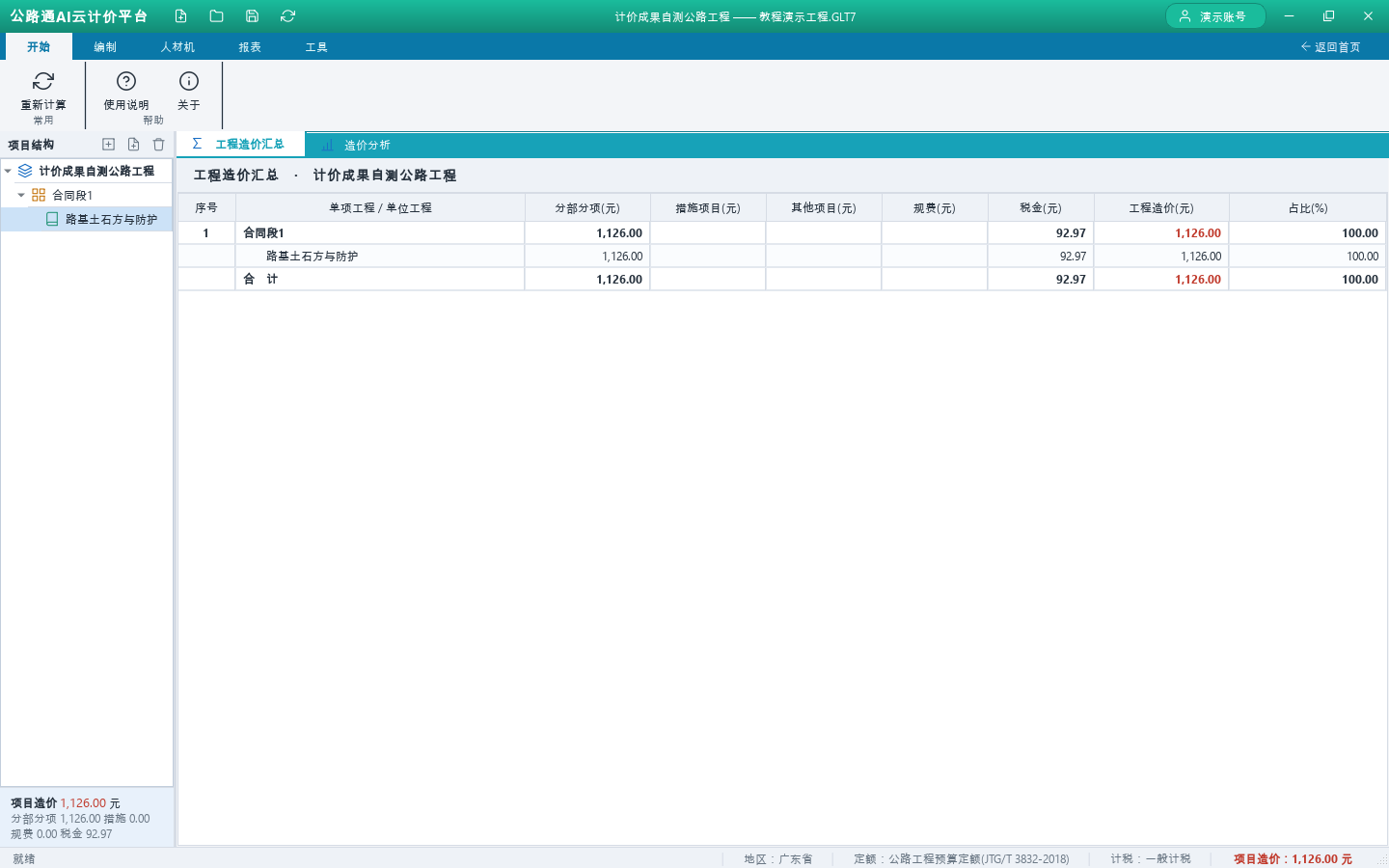The height and width of the screenshot is (868, 1389).
Task: Click 措施项目(元) column header
Action: pos(708,207)
